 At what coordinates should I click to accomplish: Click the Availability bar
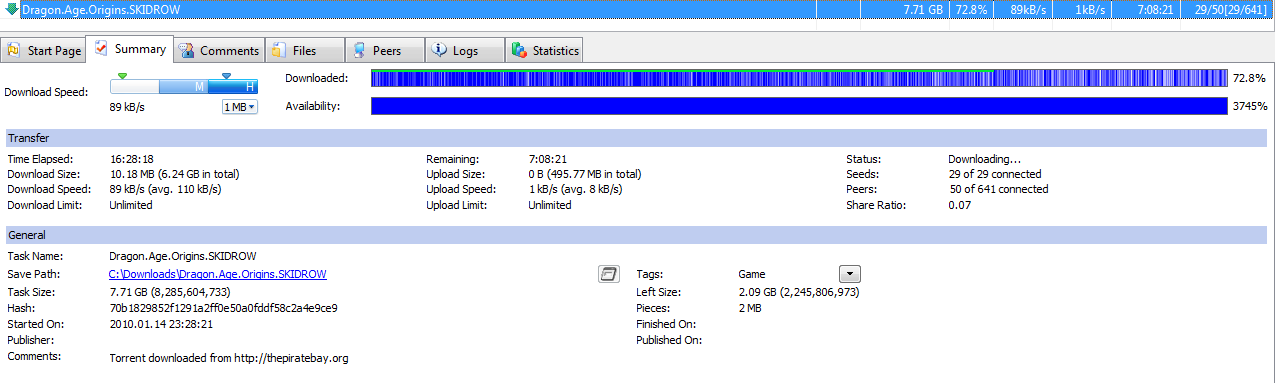pyautogui.click(x=799, y=106)
